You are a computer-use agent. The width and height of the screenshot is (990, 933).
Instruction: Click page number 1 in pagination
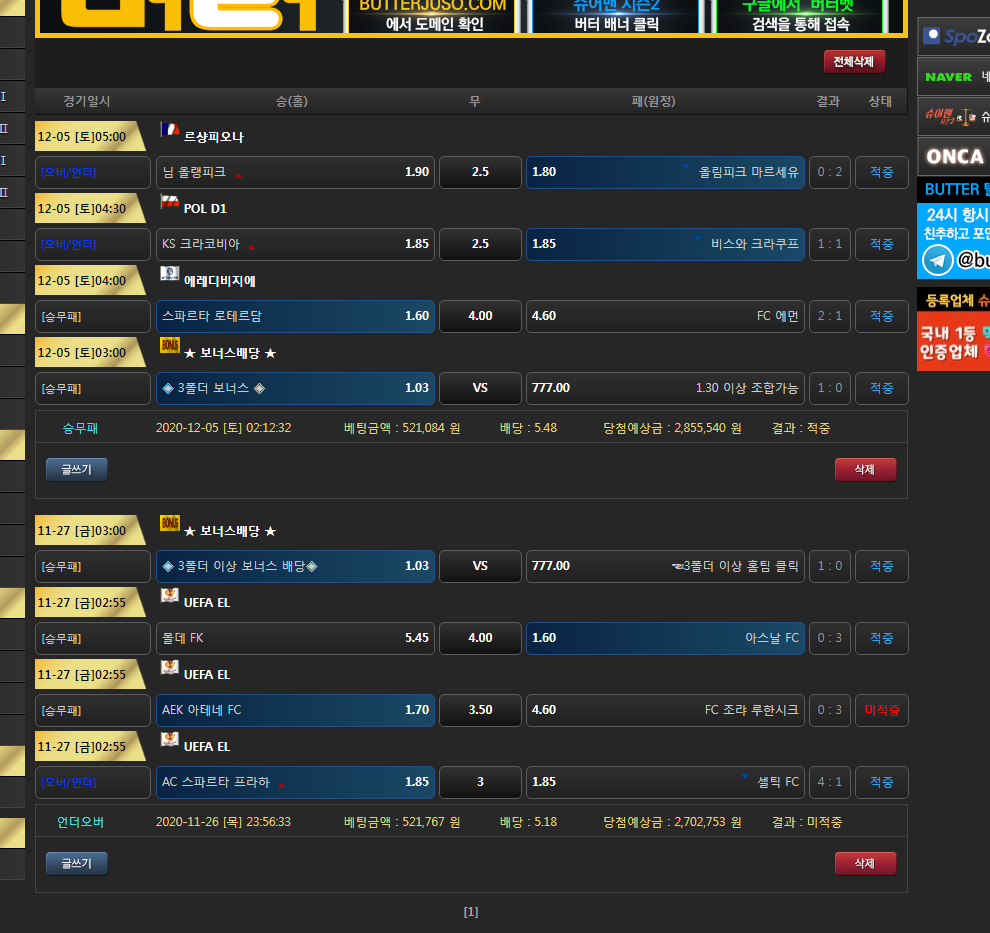[x=471, y=912]
